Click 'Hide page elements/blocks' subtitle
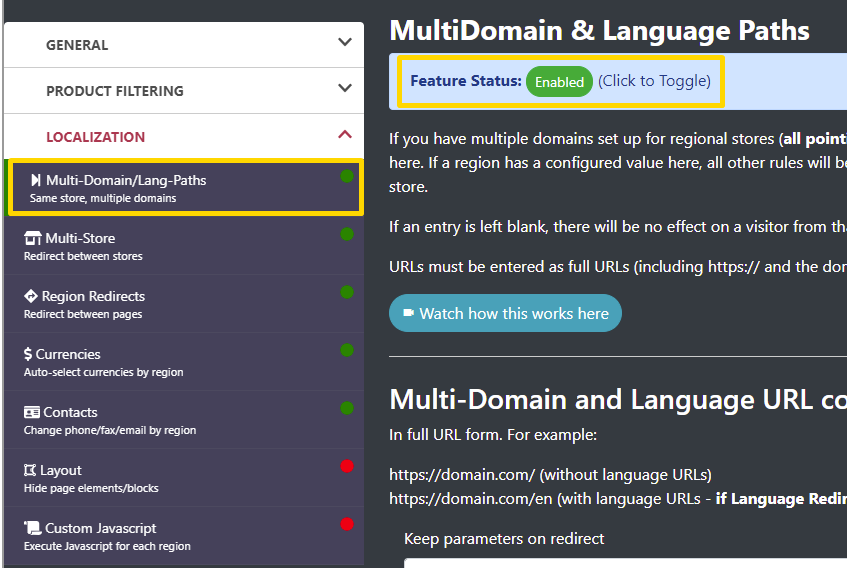 pos(91,488)
